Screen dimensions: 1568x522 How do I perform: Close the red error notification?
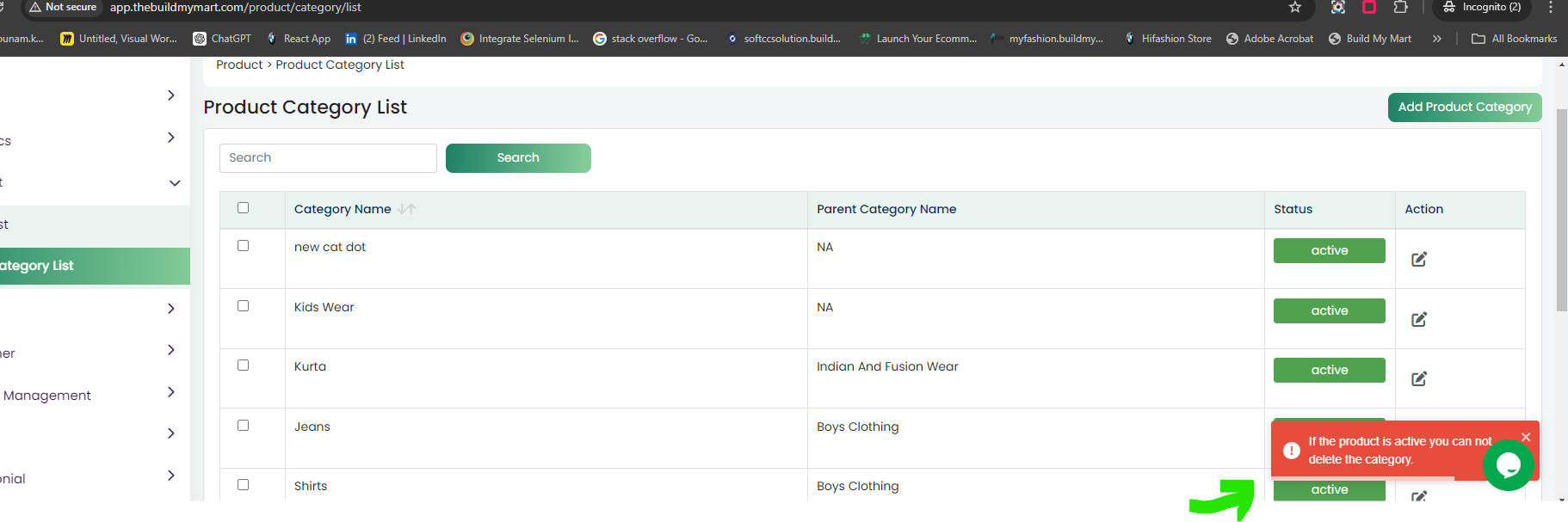tap(1526, 437)
